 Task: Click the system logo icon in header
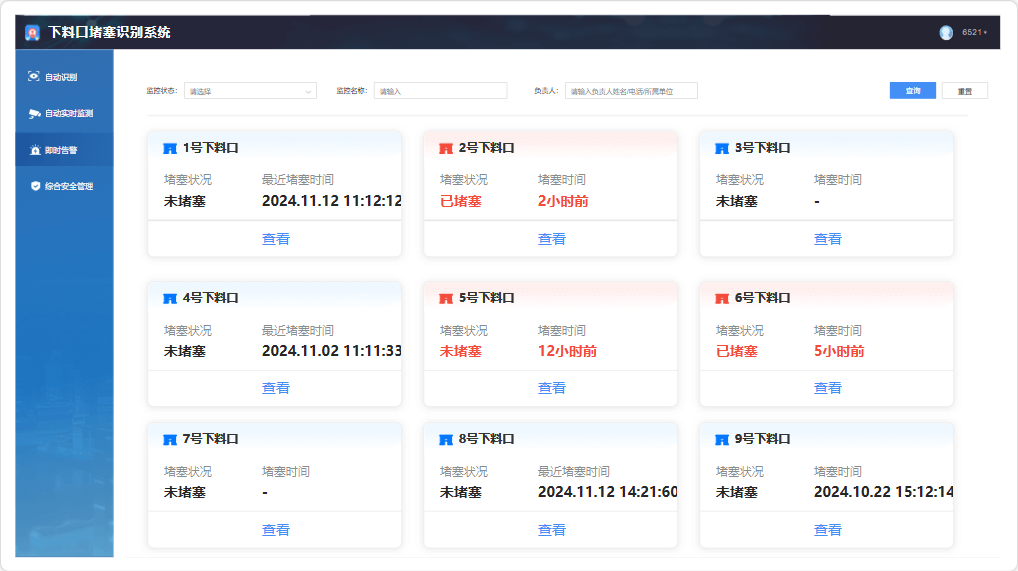33,32
